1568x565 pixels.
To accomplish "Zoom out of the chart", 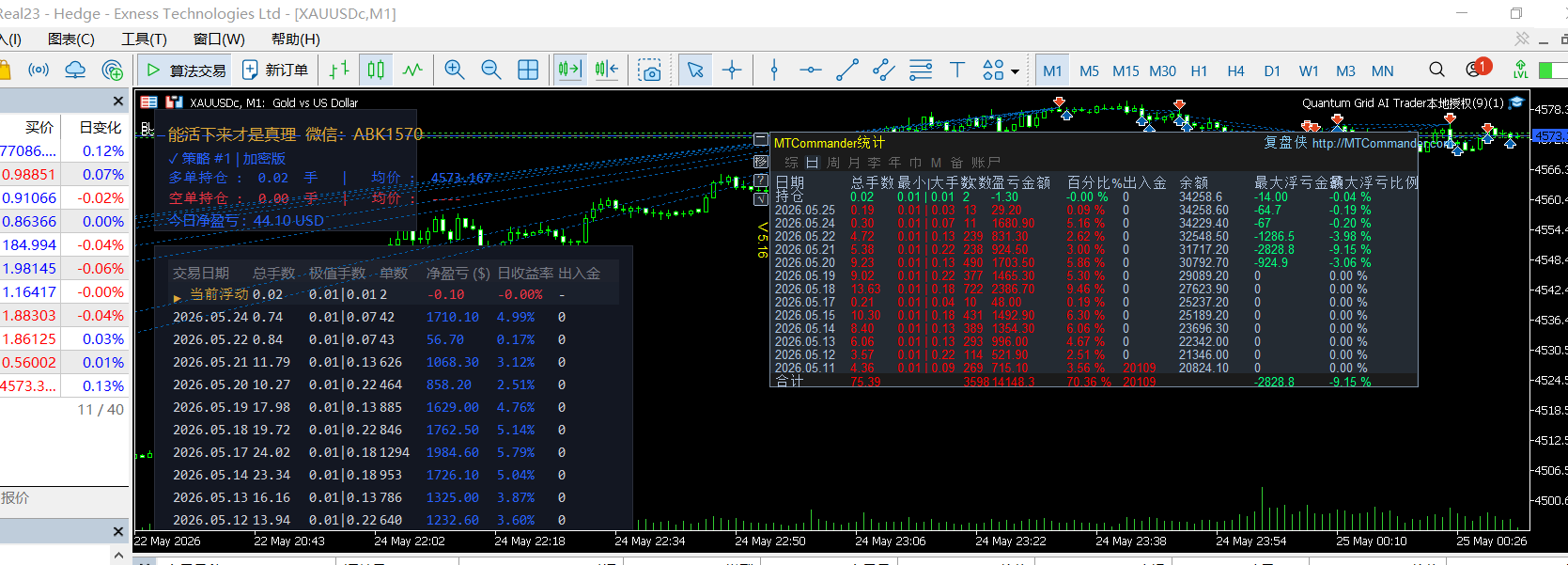I will pyautogui.click(x=490, y=70).
